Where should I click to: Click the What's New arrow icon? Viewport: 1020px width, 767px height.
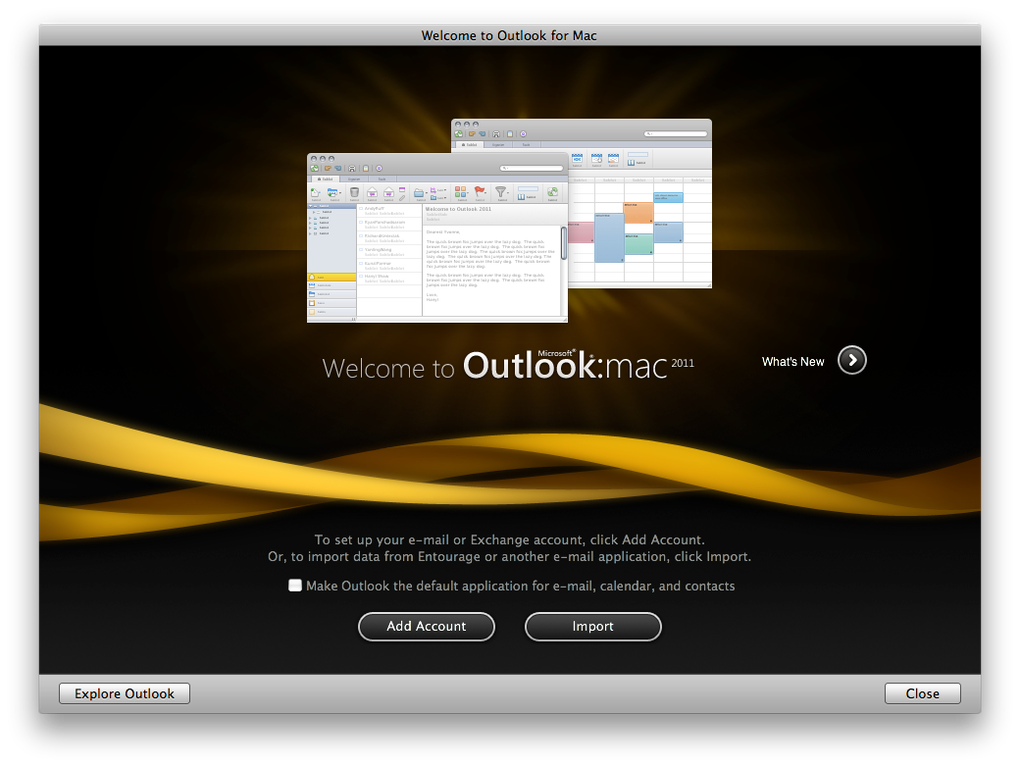coord(852,360)
